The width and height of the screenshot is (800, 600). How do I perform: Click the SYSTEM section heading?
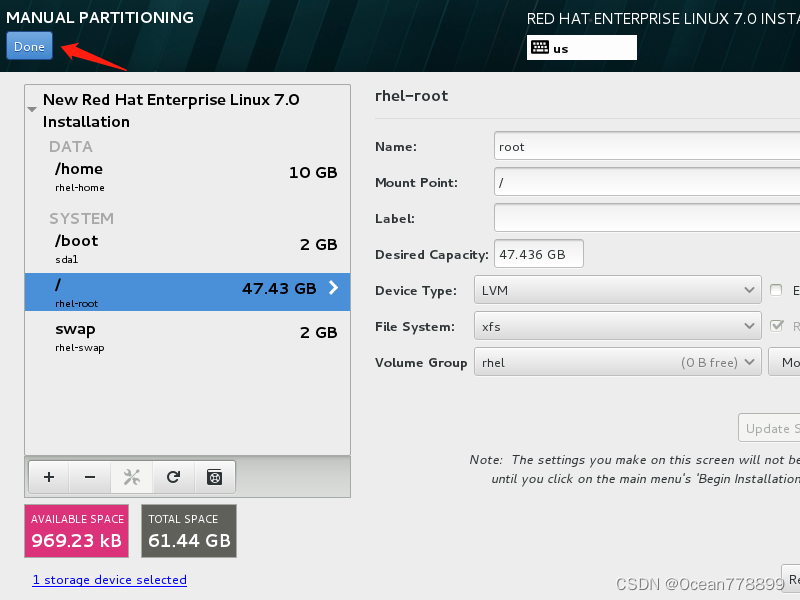click(x=82, y=219)
